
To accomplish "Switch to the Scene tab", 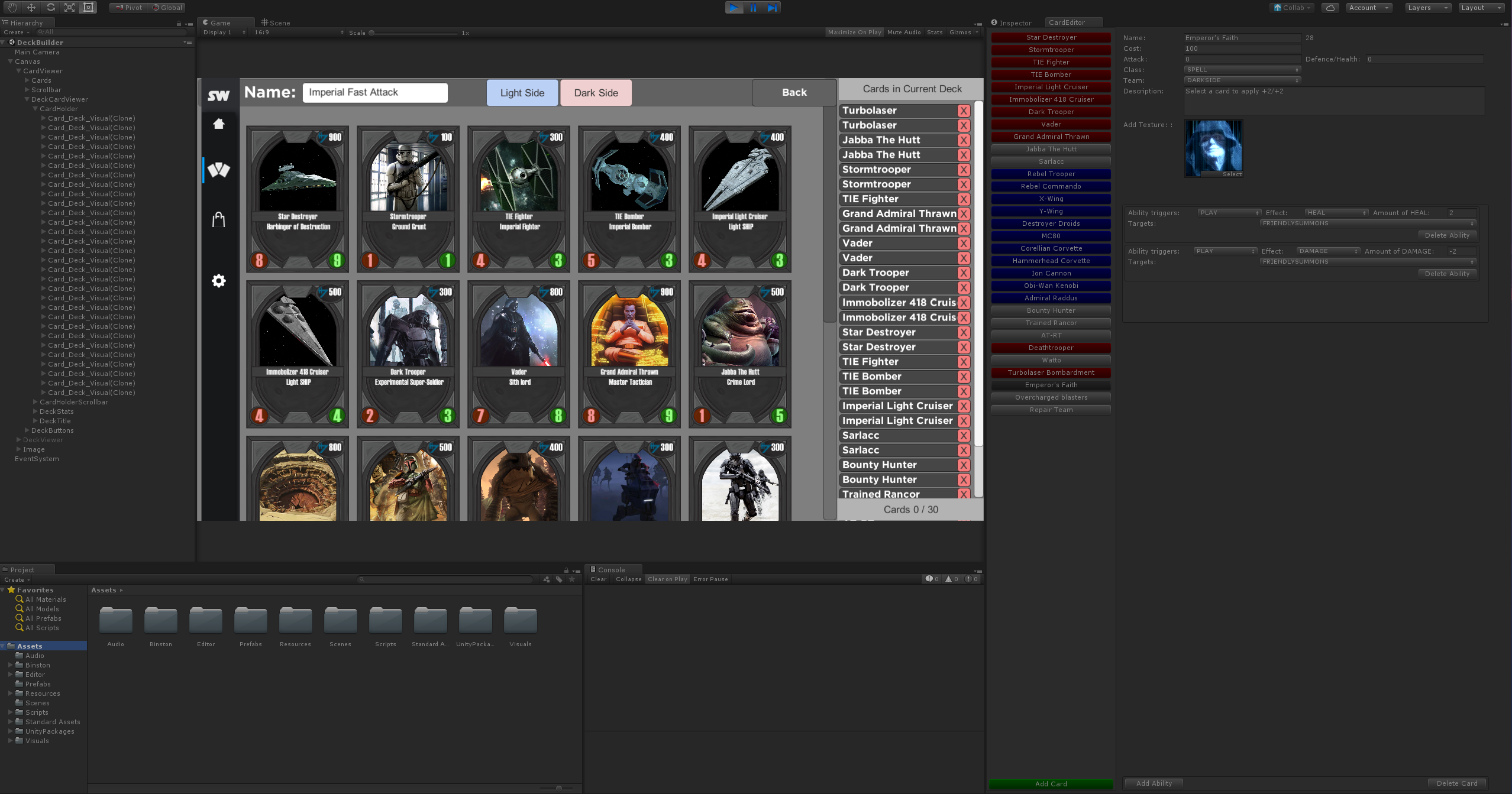I will (x=276, y=23).
